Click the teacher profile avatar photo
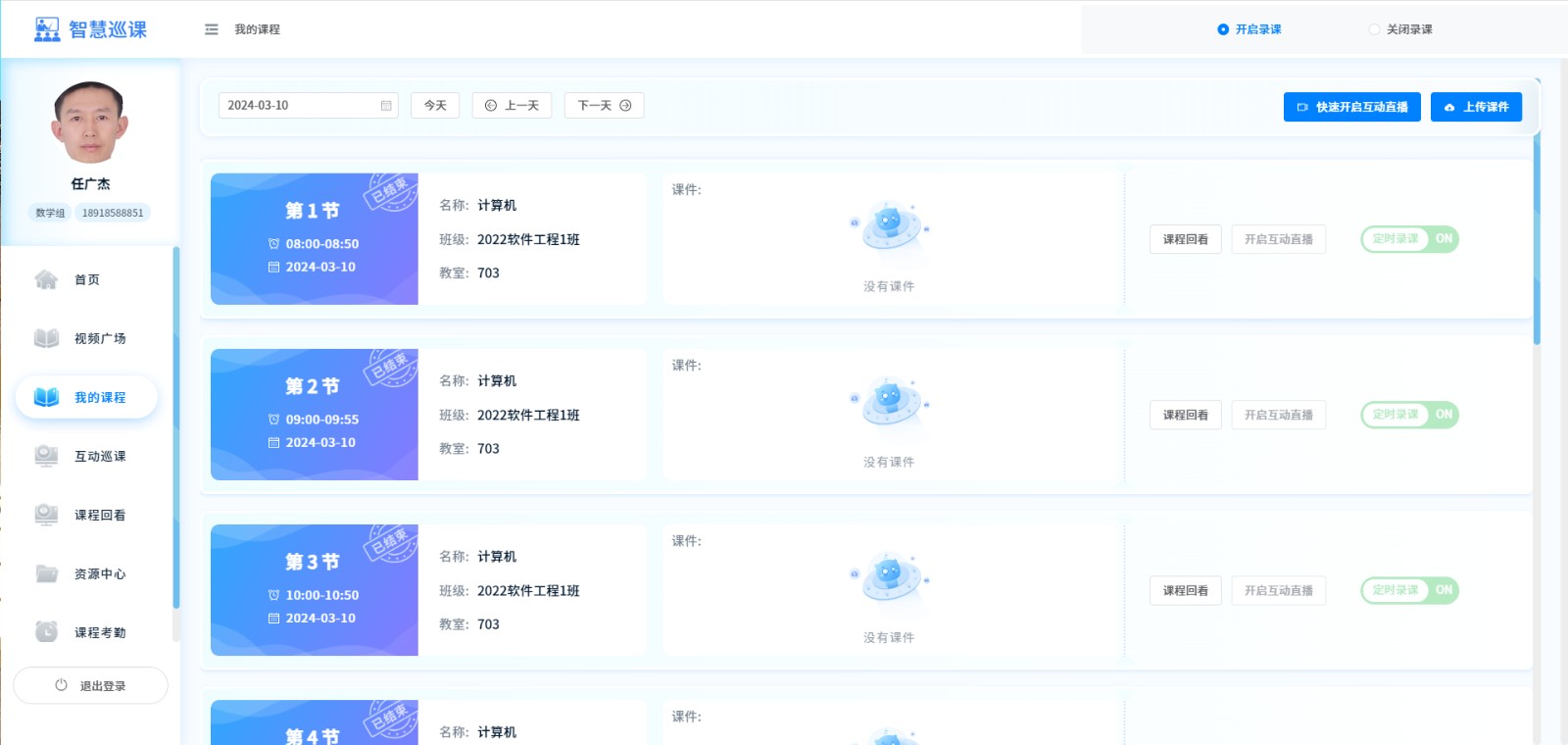This screenshot has height=745, width=1568. (x=90, y=123)
